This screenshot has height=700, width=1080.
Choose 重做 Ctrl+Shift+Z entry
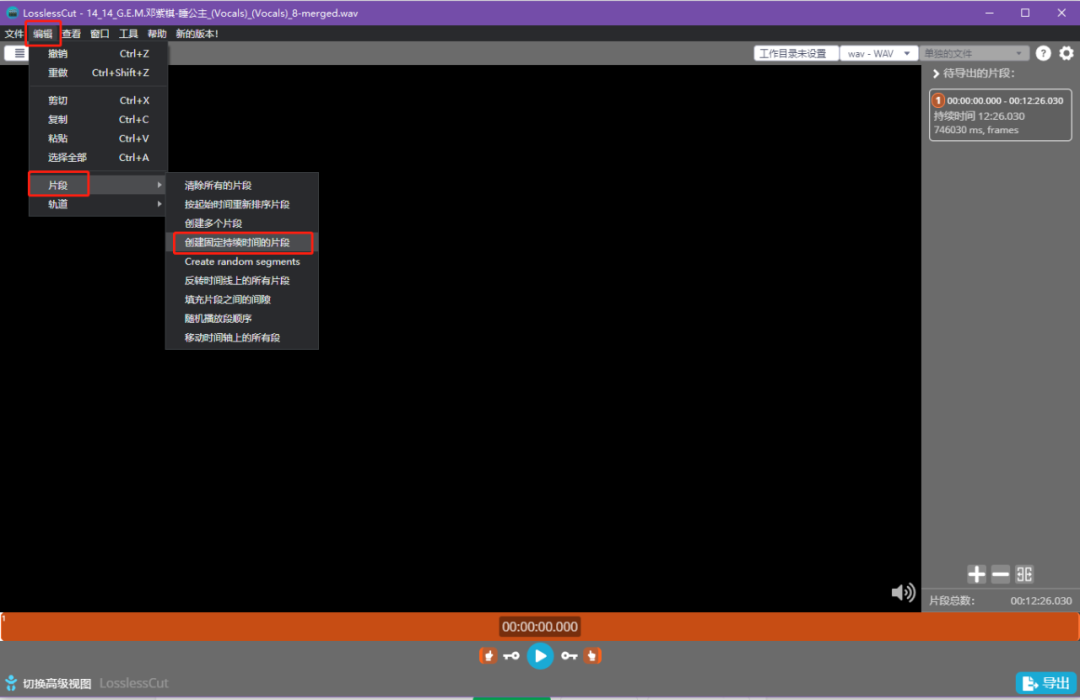pos(98,72)
